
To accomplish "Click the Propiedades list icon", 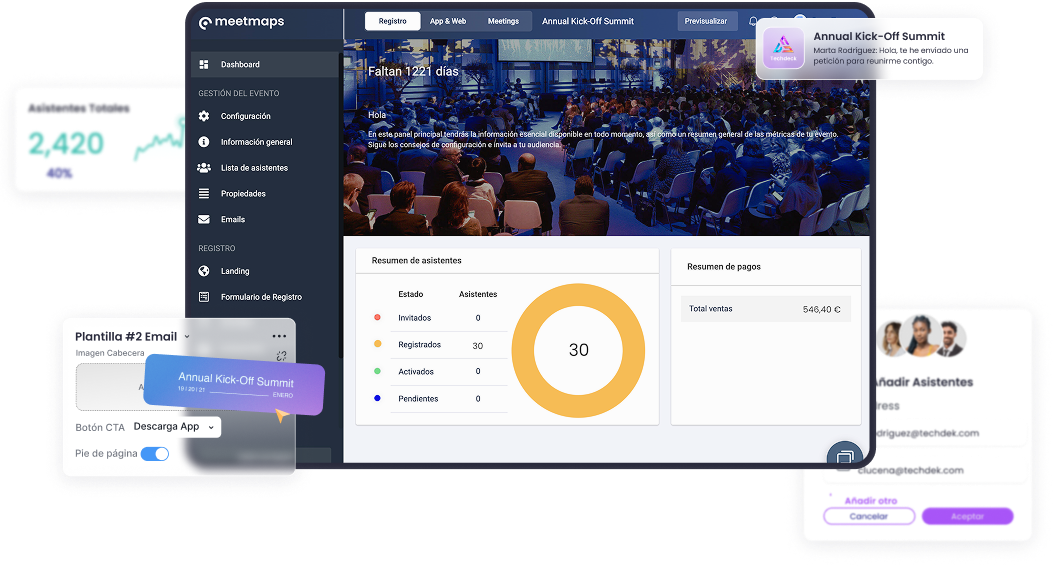I will tap(204, 194).
